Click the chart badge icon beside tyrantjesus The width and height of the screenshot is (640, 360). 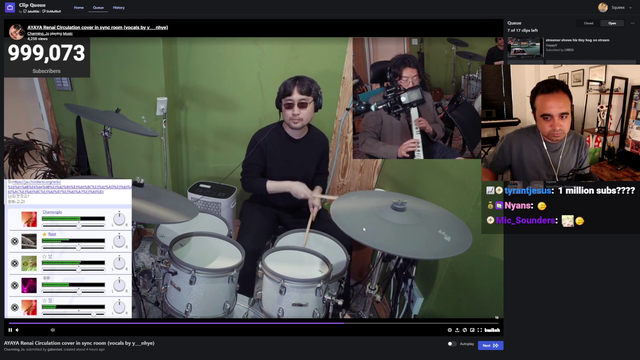click(x=490, y=191)
